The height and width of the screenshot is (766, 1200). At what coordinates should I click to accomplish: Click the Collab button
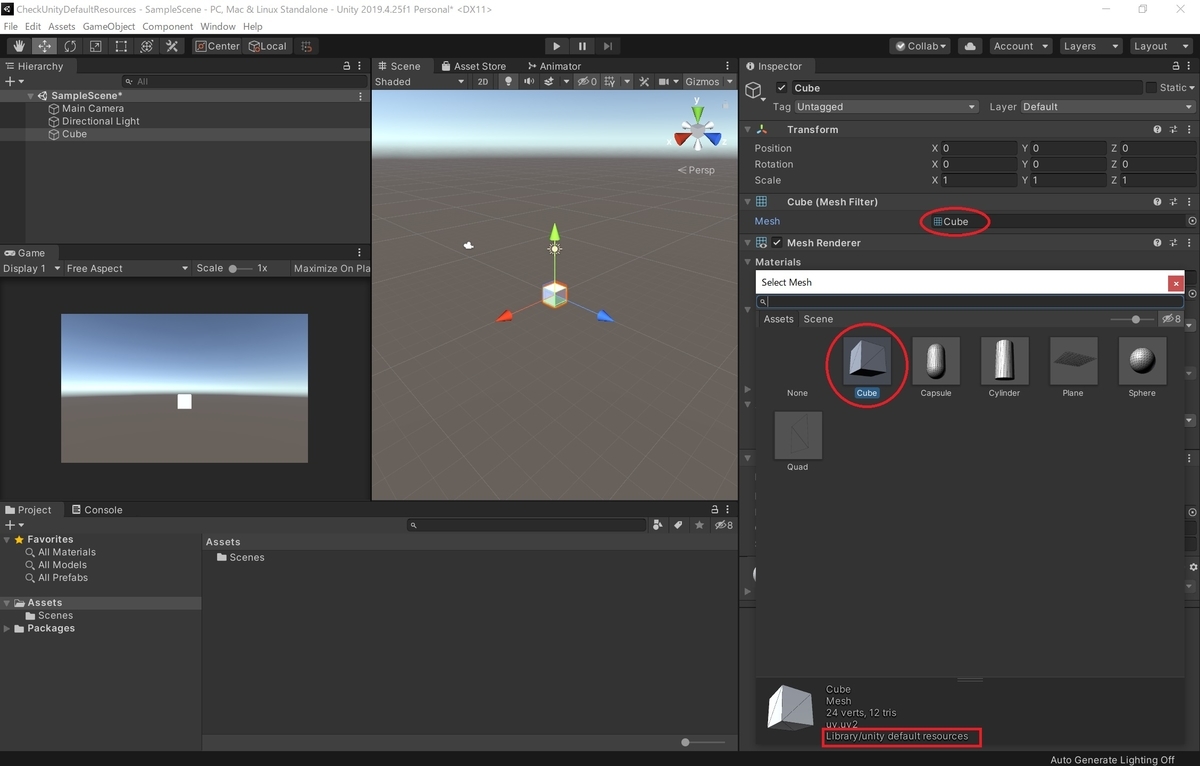point(919,45)
